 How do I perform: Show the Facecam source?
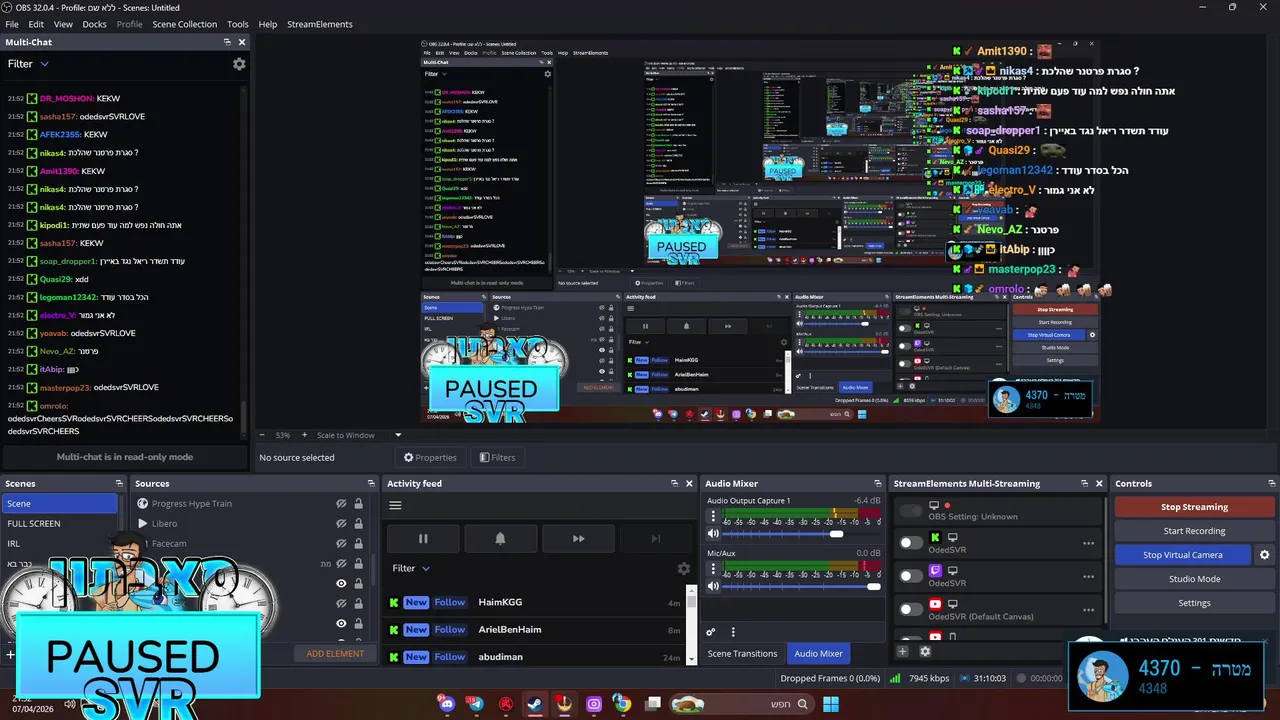341,543
